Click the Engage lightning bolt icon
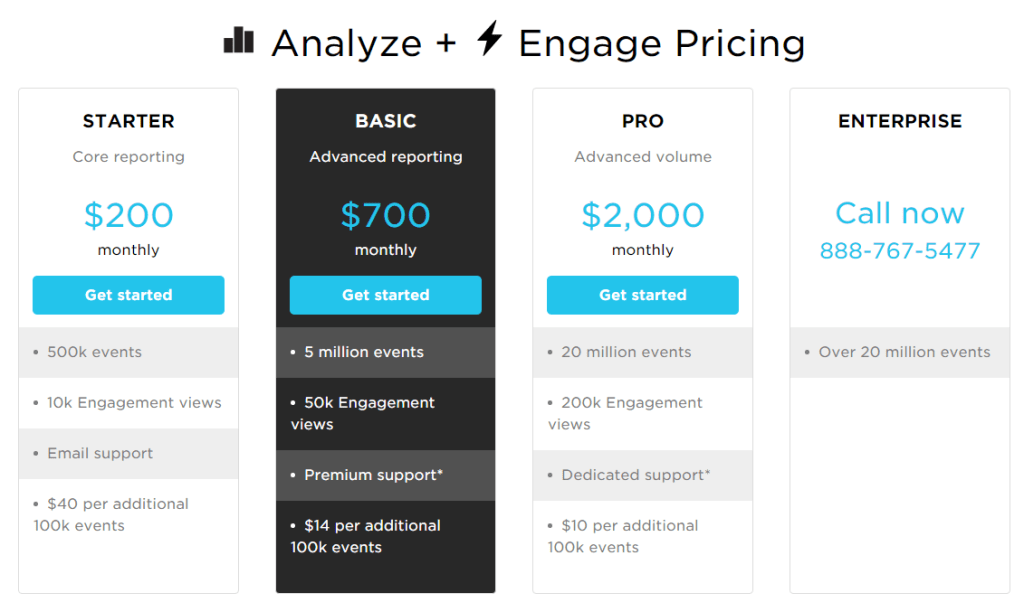 (x=489, y=40)
